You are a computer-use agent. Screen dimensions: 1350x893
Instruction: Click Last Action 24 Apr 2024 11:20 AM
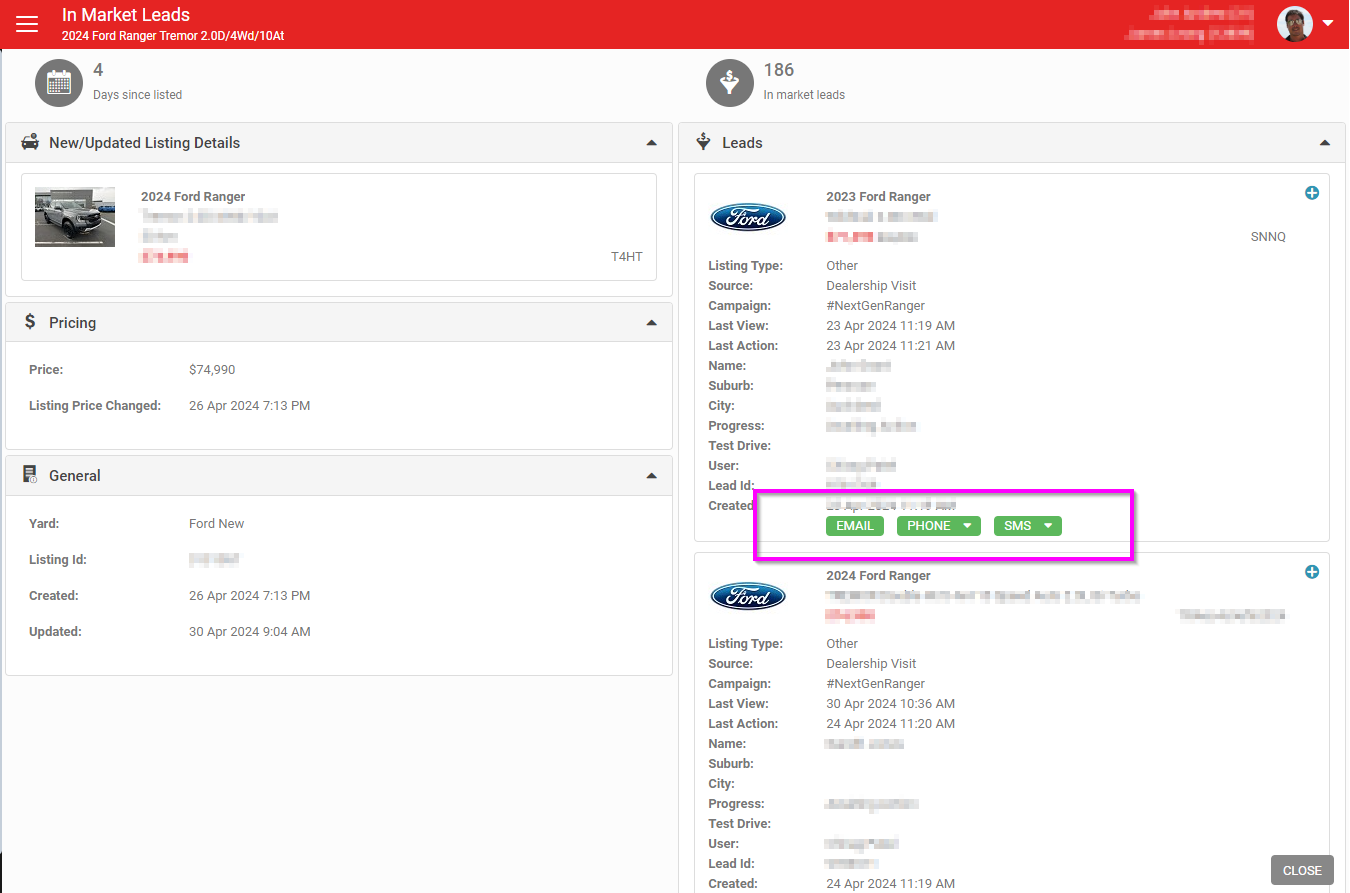(x=890, y=724)
